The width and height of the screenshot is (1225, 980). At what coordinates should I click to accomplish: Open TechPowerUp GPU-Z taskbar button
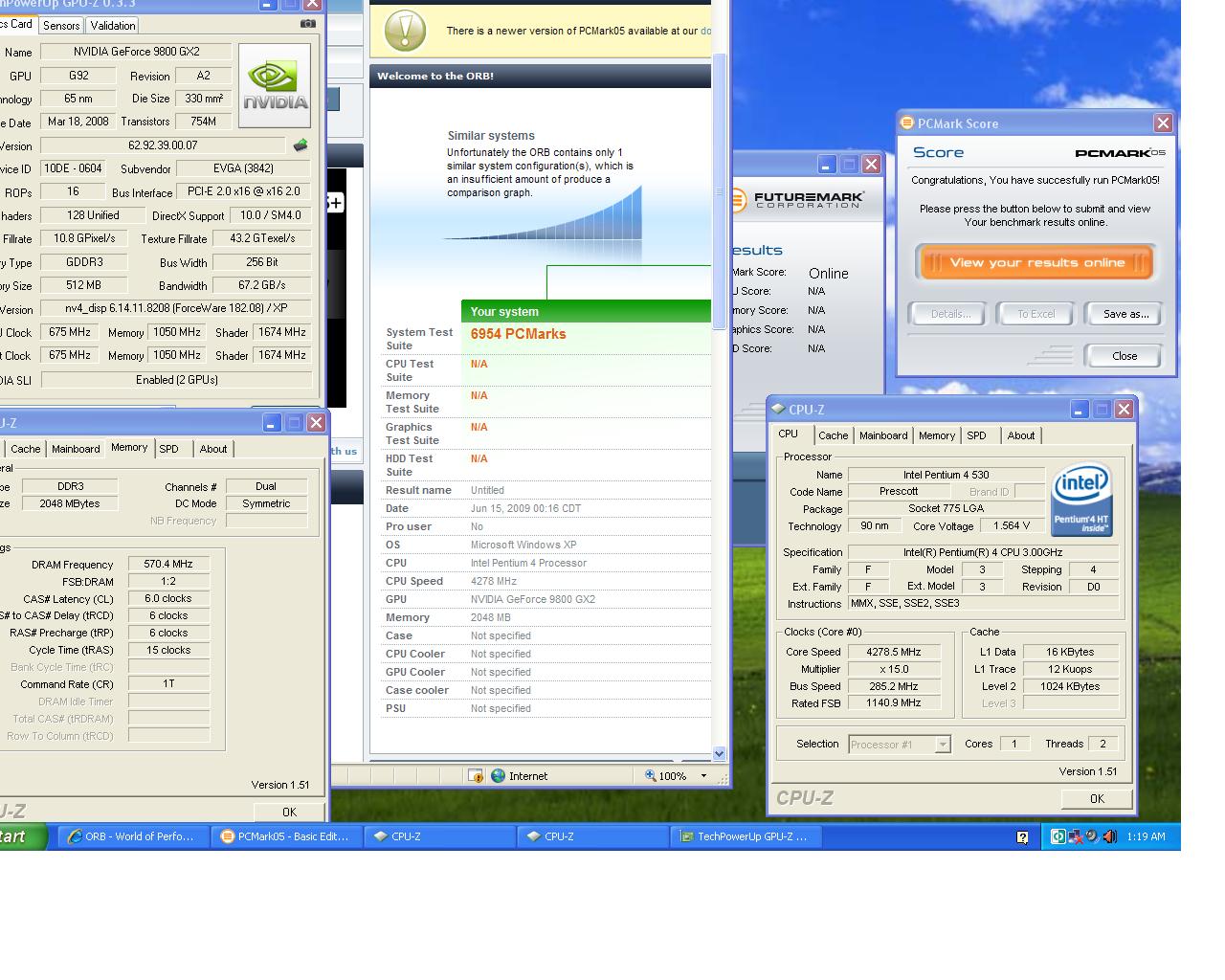coord(746,836)
